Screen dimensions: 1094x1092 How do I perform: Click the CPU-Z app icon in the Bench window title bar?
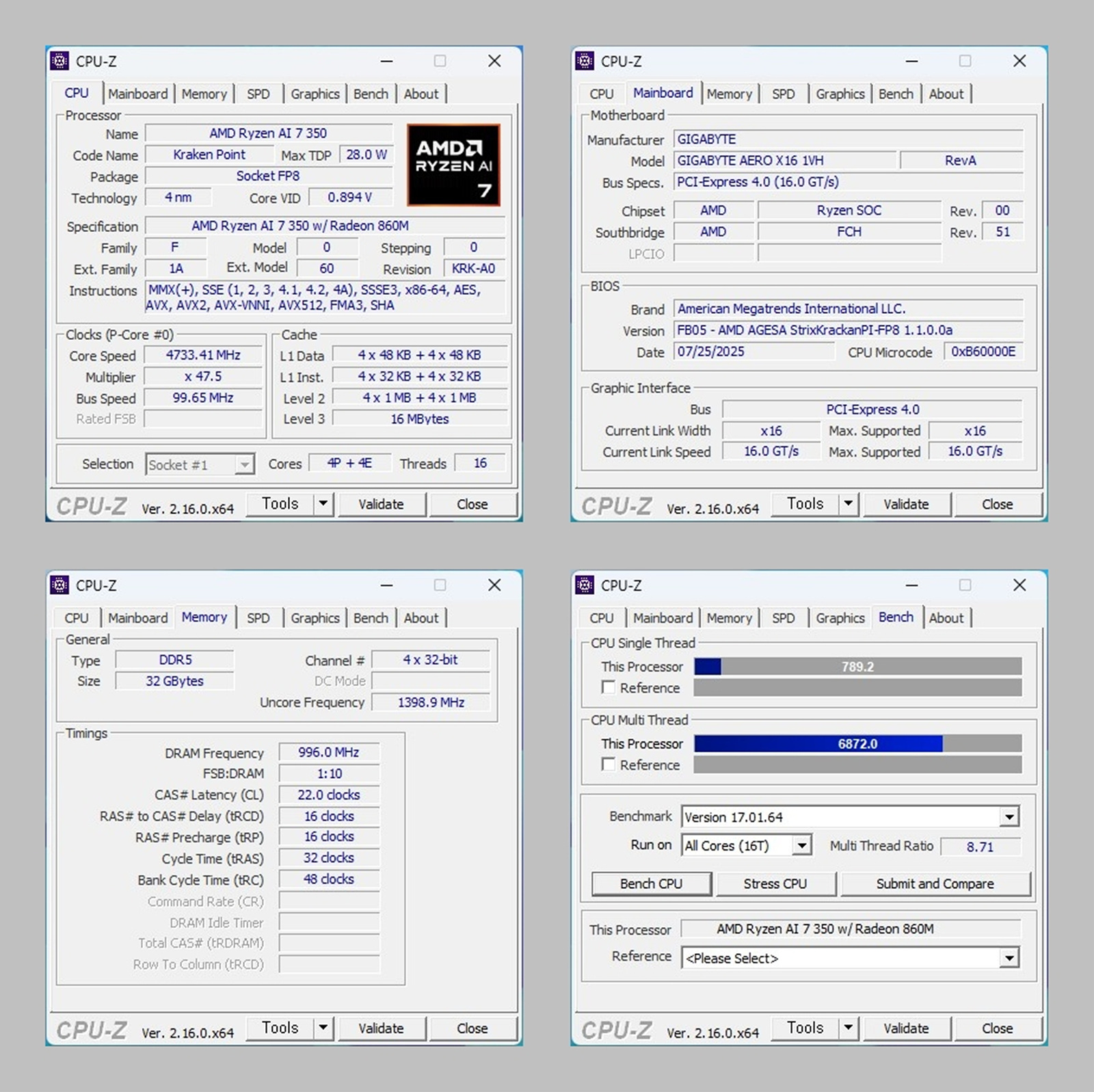click(x=585, y=585)
